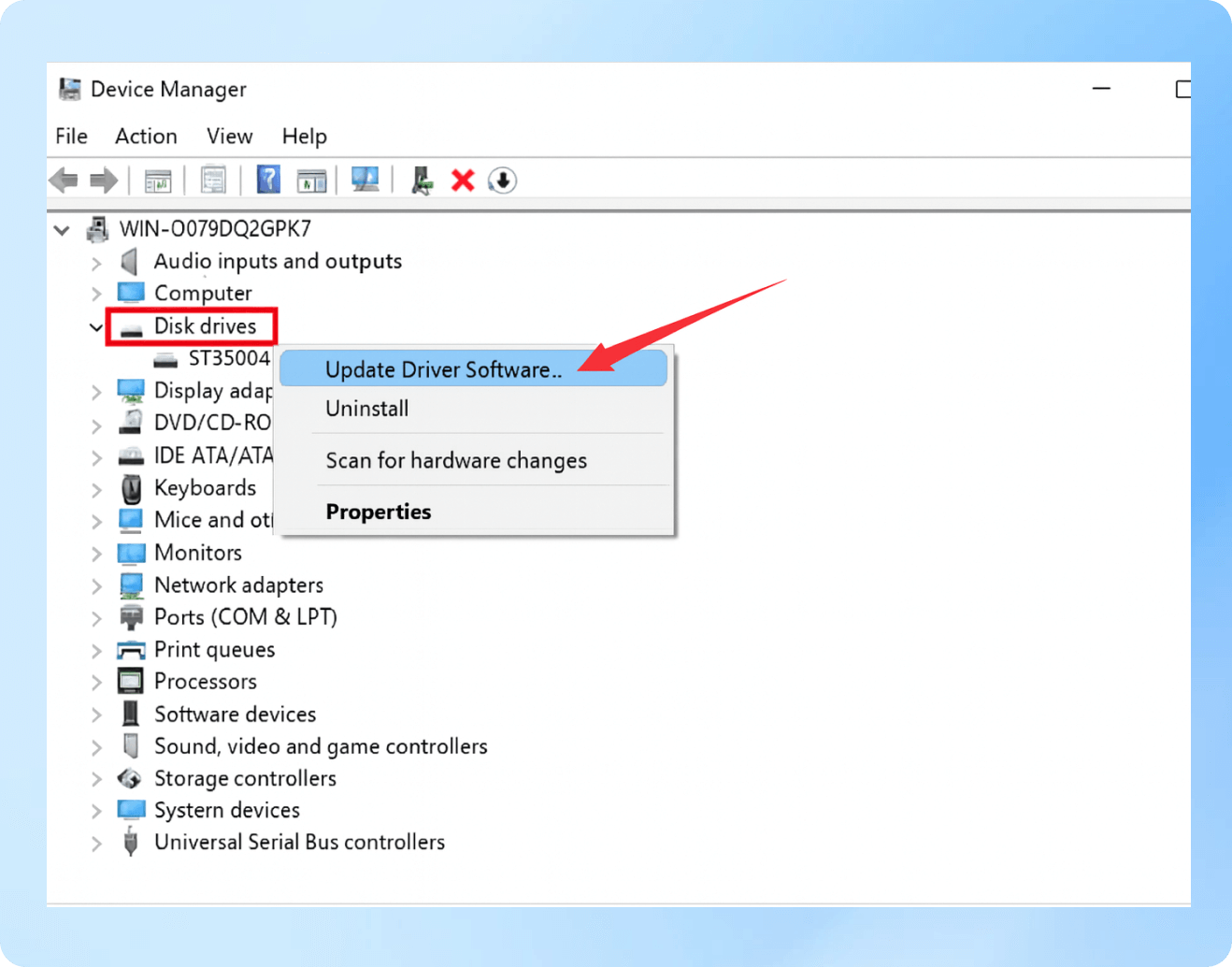Click the Forward arrow toolbar icon
Image resolution: width=1232 pixels, height=967 pixels.
click(103, 180)
